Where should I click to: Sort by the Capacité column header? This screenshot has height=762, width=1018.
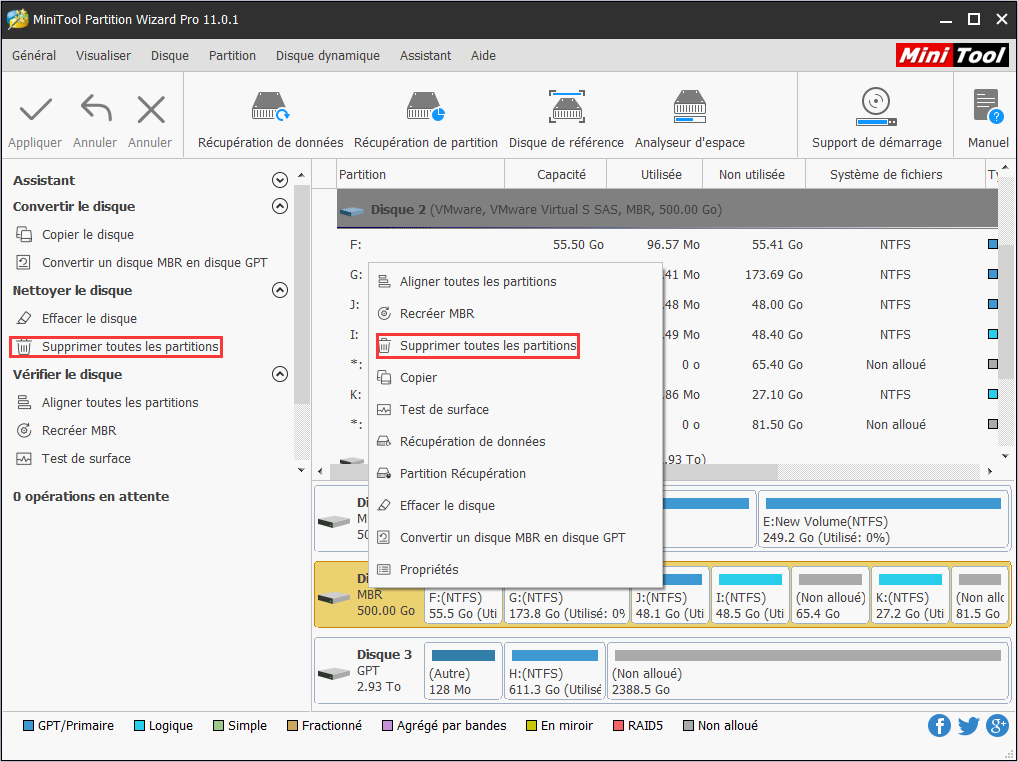point(556,175)
